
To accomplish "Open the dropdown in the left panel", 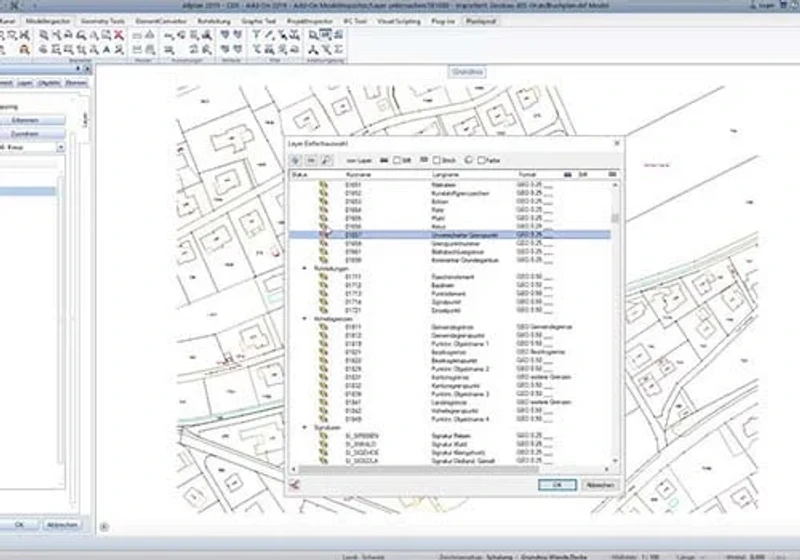I will point(60,147).
